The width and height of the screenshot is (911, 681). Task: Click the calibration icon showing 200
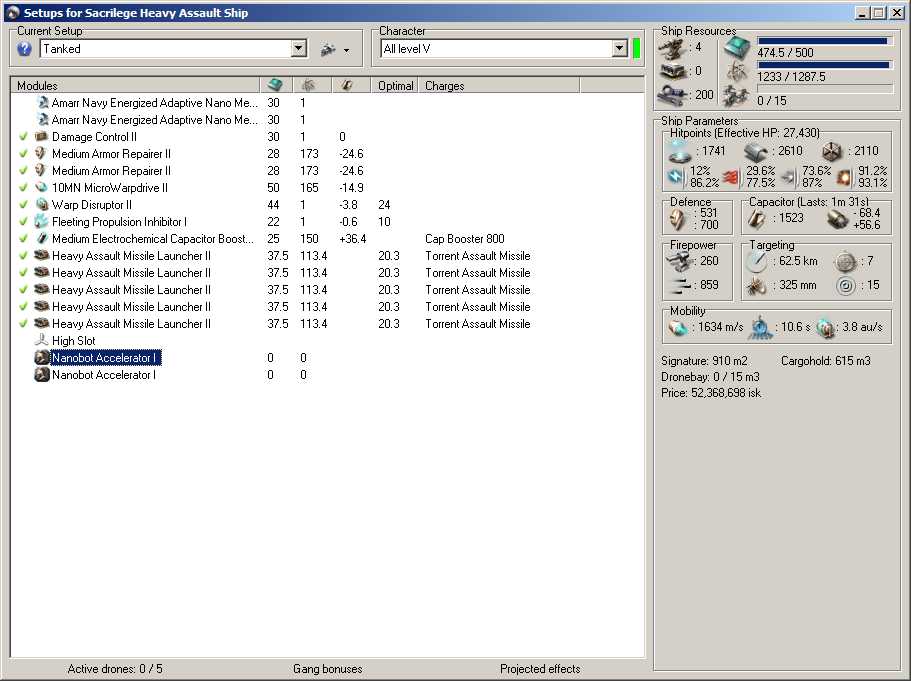tap(673, 94)
